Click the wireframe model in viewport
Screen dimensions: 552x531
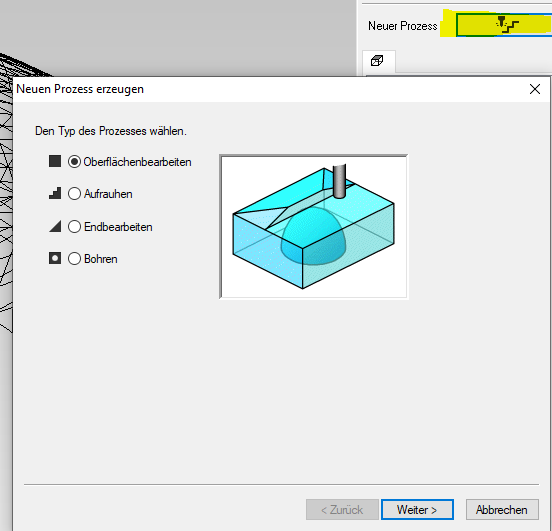pos(6,197)
